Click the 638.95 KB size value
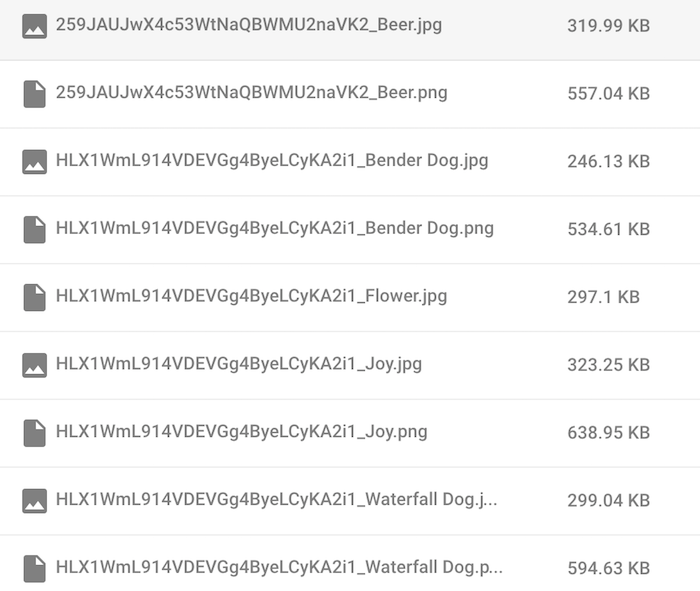 click(x=608, y=433)
